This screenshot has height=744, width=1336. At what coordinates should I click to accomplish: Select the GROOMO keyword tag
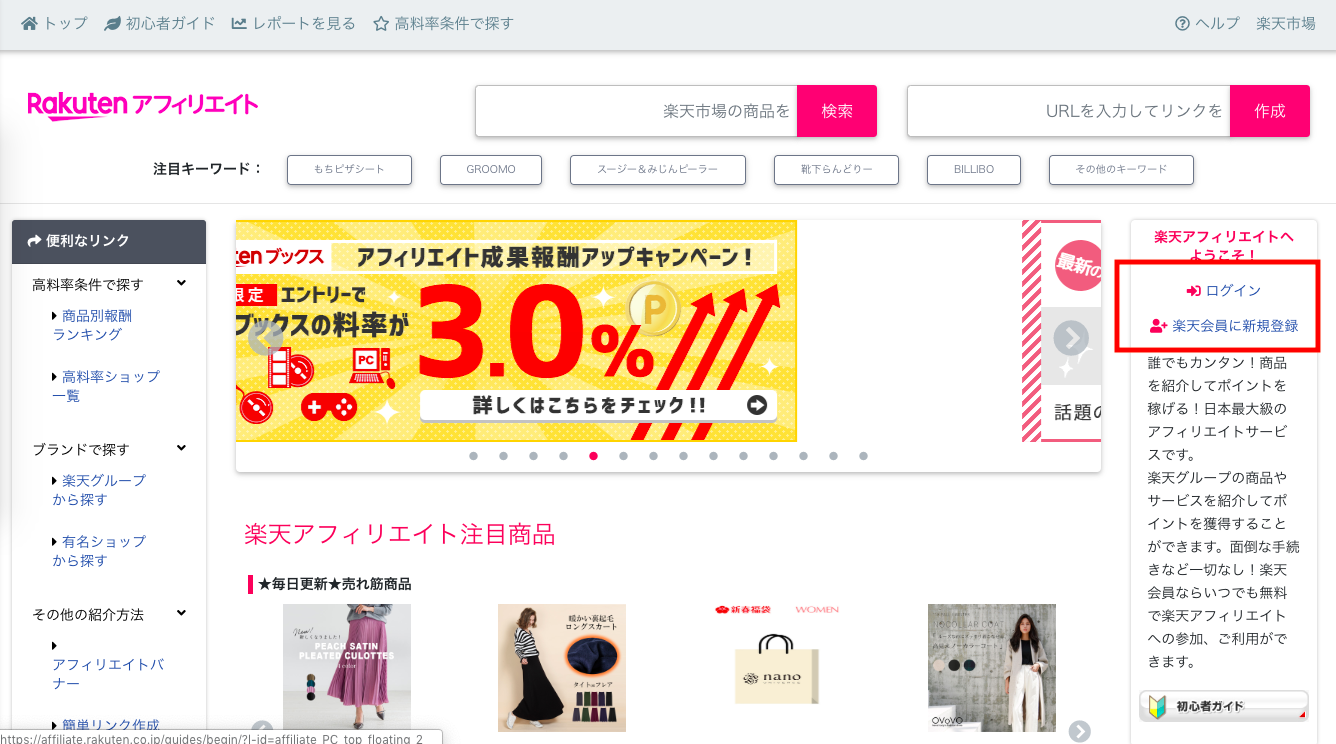coord(491,170)
